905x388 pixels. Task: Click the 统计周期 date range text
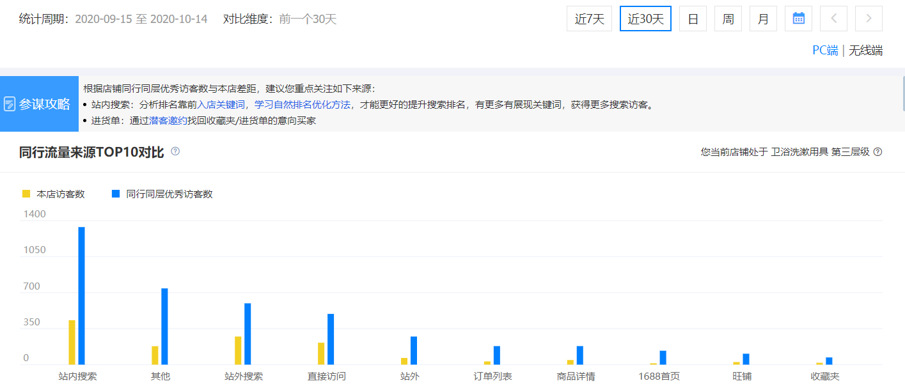141,19
